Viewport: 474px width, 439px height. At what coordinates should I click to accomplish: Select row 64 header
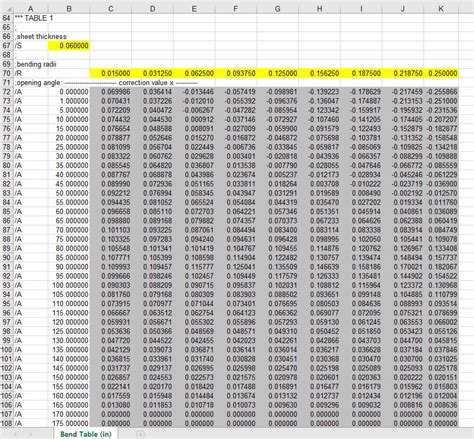(x=7, y=18)
